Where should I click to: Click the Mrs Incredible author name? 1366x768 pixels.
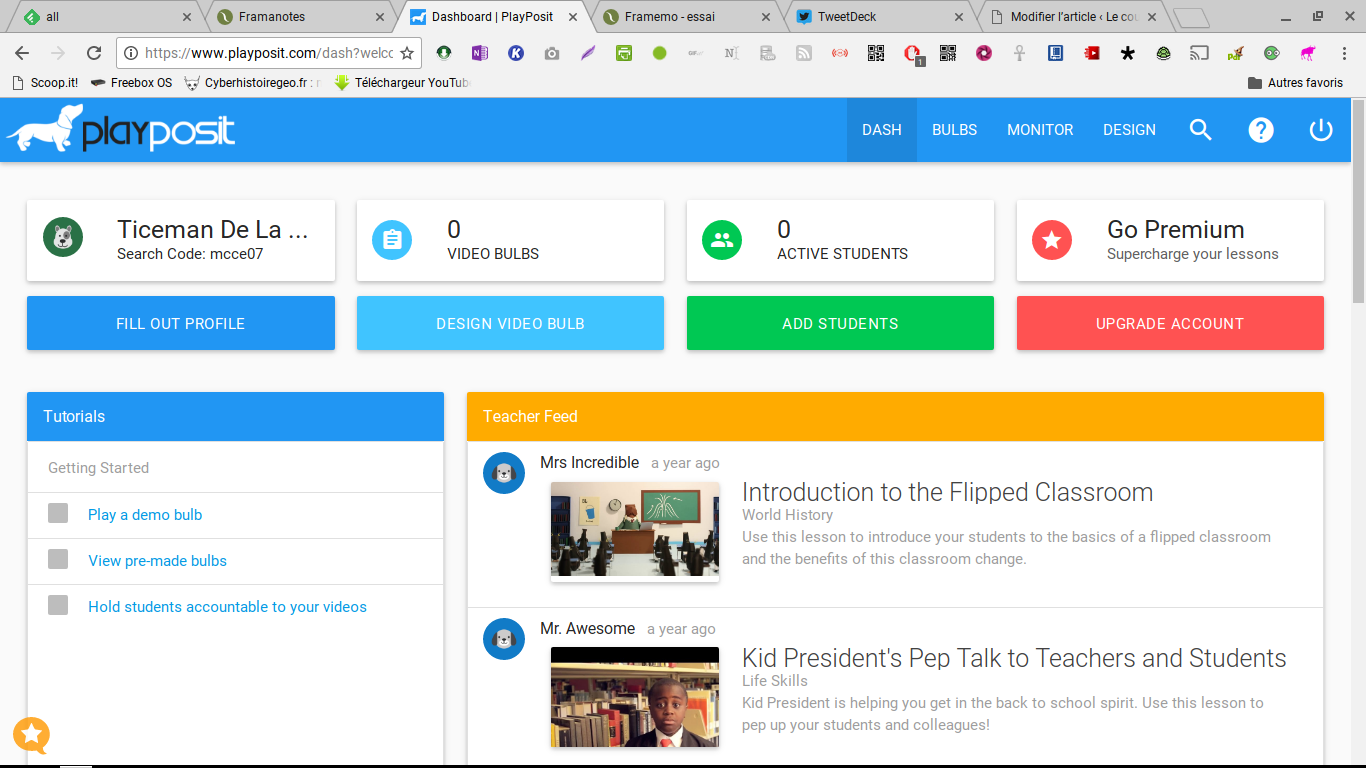(x=589, y=462)
